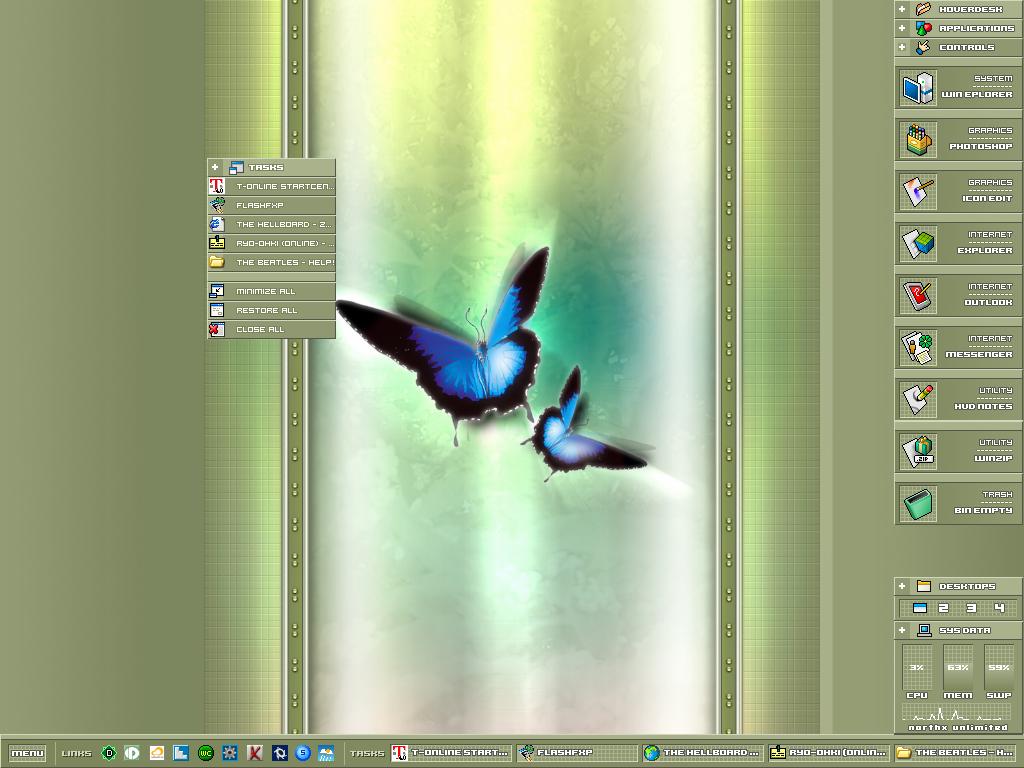Click the green WC icon in Links bar
The image size is (1024, 768).
point(206,753)
